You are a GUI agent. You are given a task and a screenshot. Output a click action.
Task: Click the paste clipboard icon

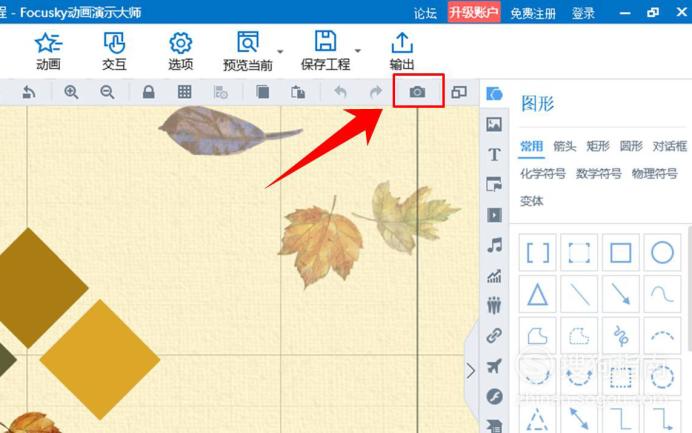point(298,92)
